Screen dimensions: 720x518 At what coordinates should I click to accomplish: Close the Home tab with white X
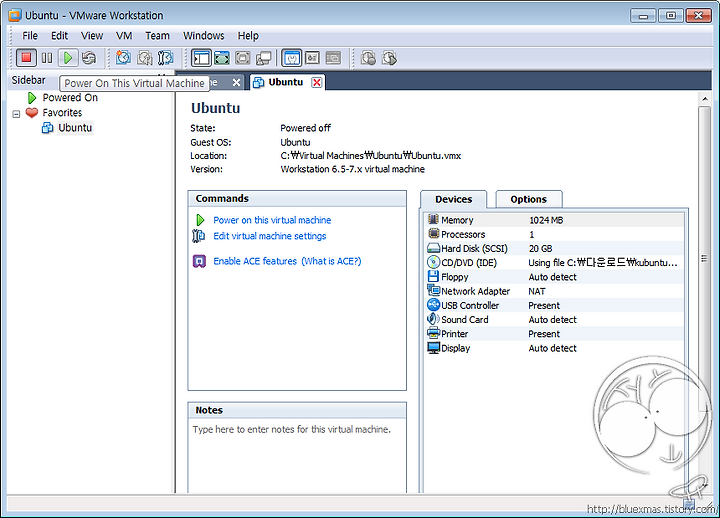pyautogui.click(x=236, y=83)
